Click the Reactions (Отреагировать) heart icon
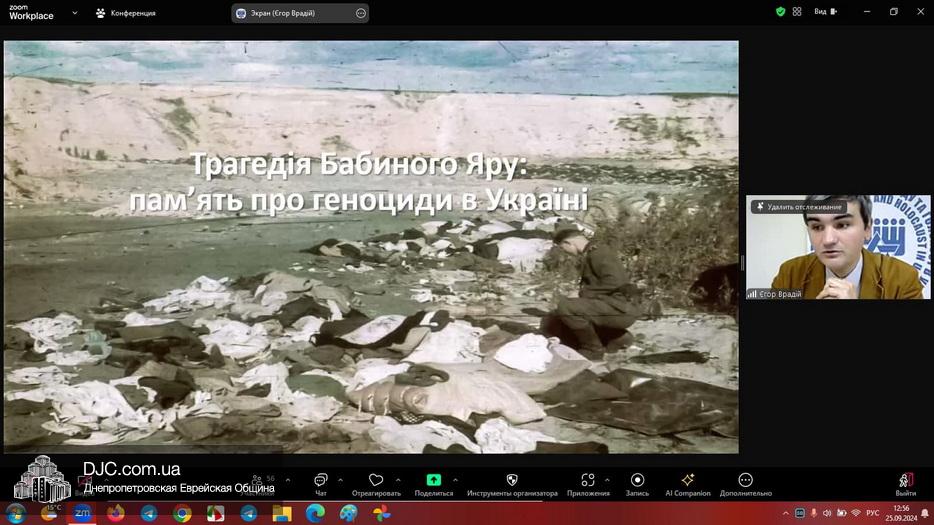 (x=376, y=481)
